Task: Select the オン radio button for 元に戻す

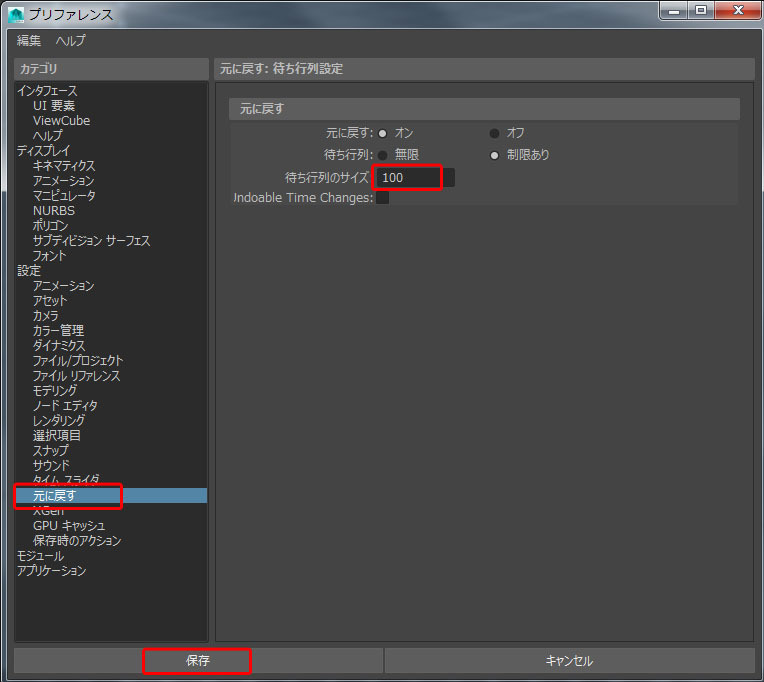Action: click(x=382, y=133)
